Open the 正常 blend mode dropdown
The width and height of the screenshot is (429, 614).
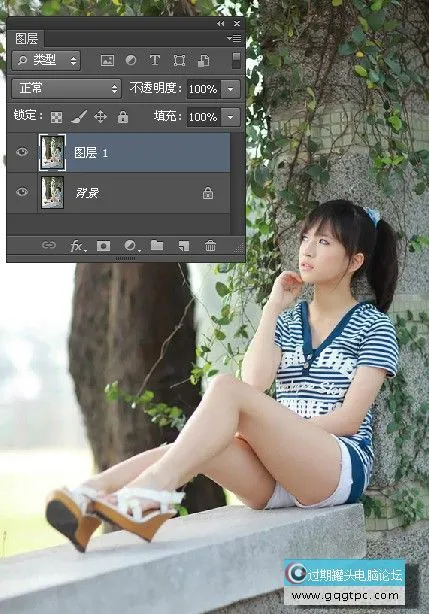(66, 88)
